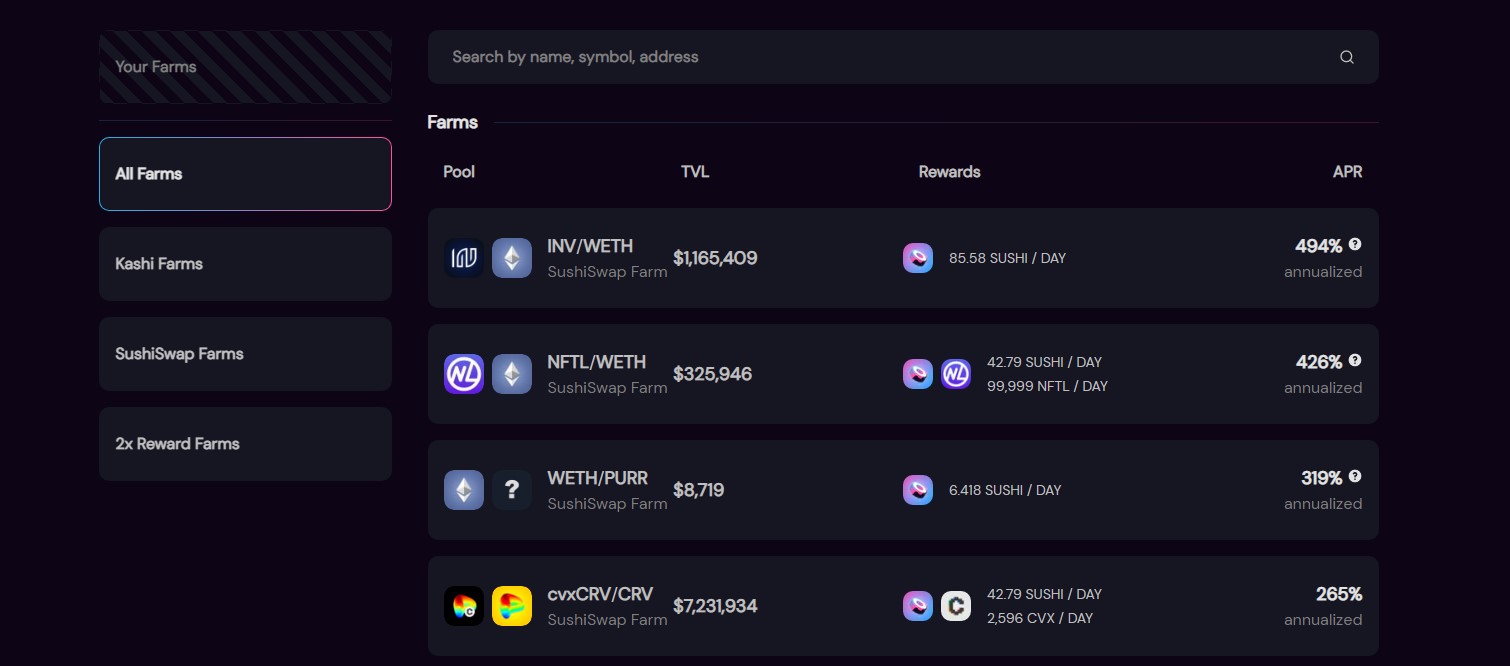Open the Your Farms section
The image size is (1510, 666).
point(245,67)
